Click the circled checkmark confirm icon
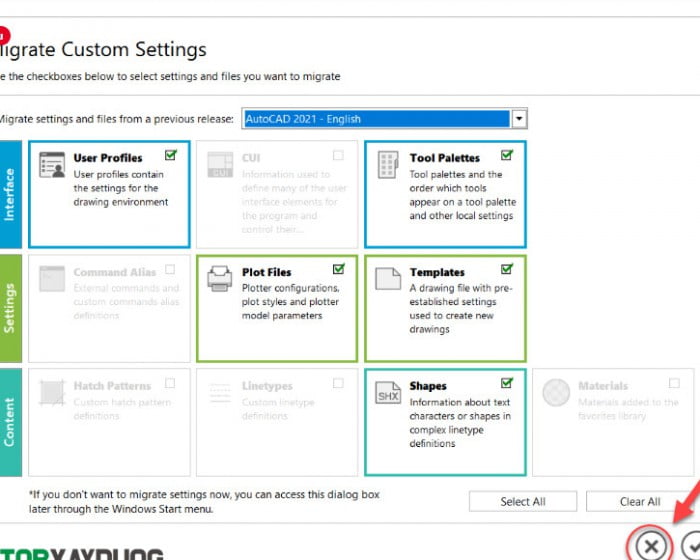Screen dimensions: 700x560 pyautogui.click(x=691, y=545)
